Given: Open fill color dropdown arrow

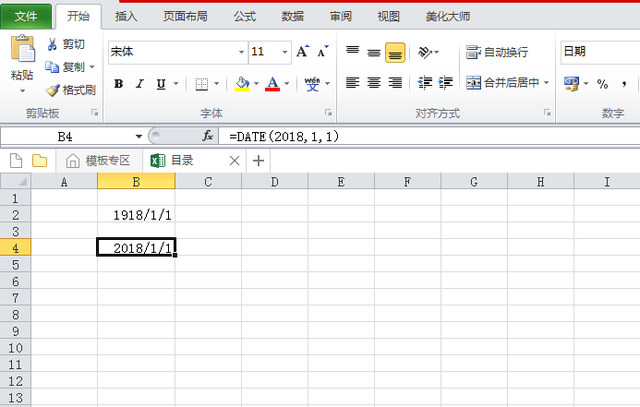Looking at the screenshot, I should click(256, 84).
